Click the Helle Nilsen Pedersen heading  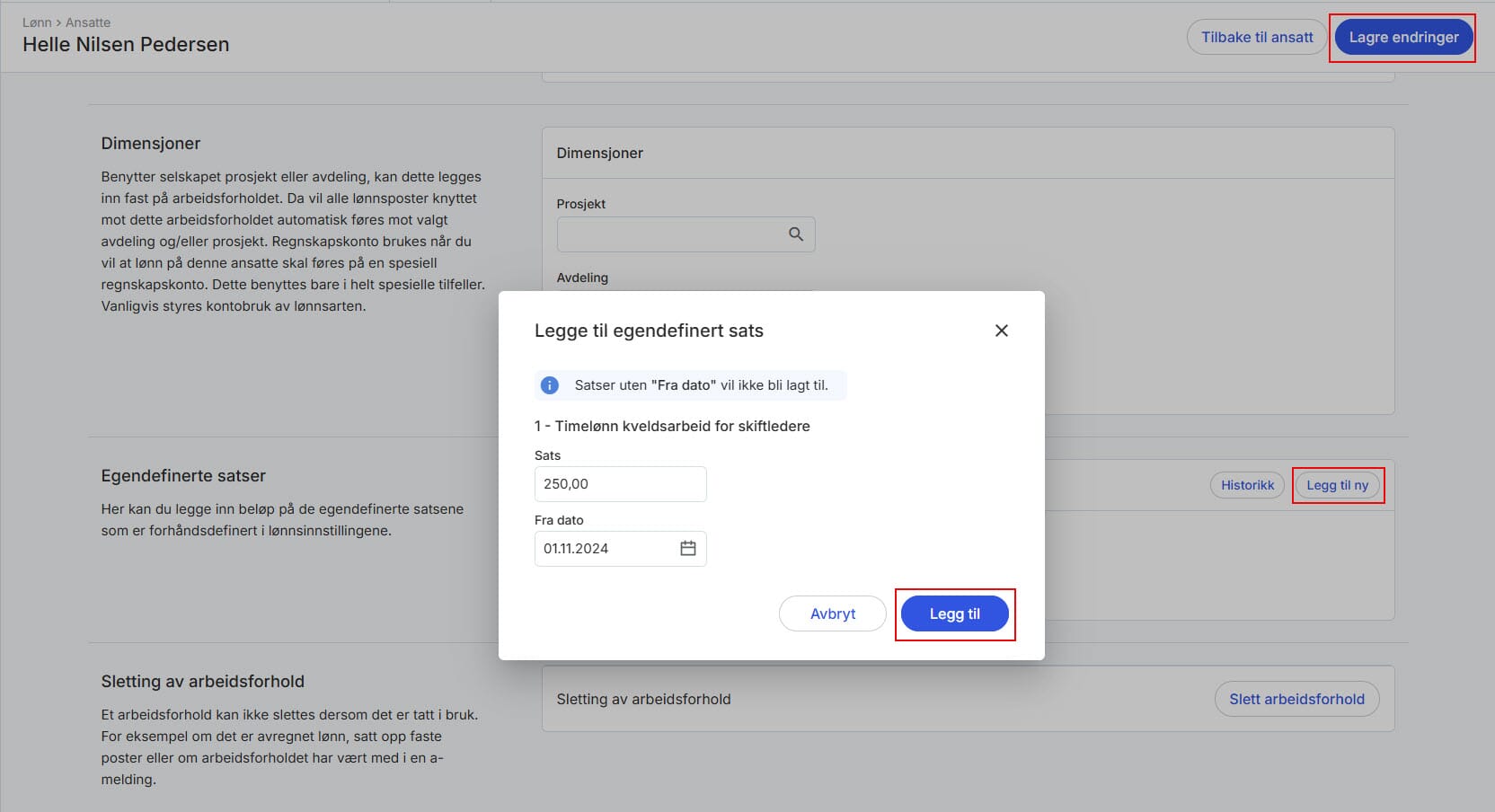coord(126,44)
